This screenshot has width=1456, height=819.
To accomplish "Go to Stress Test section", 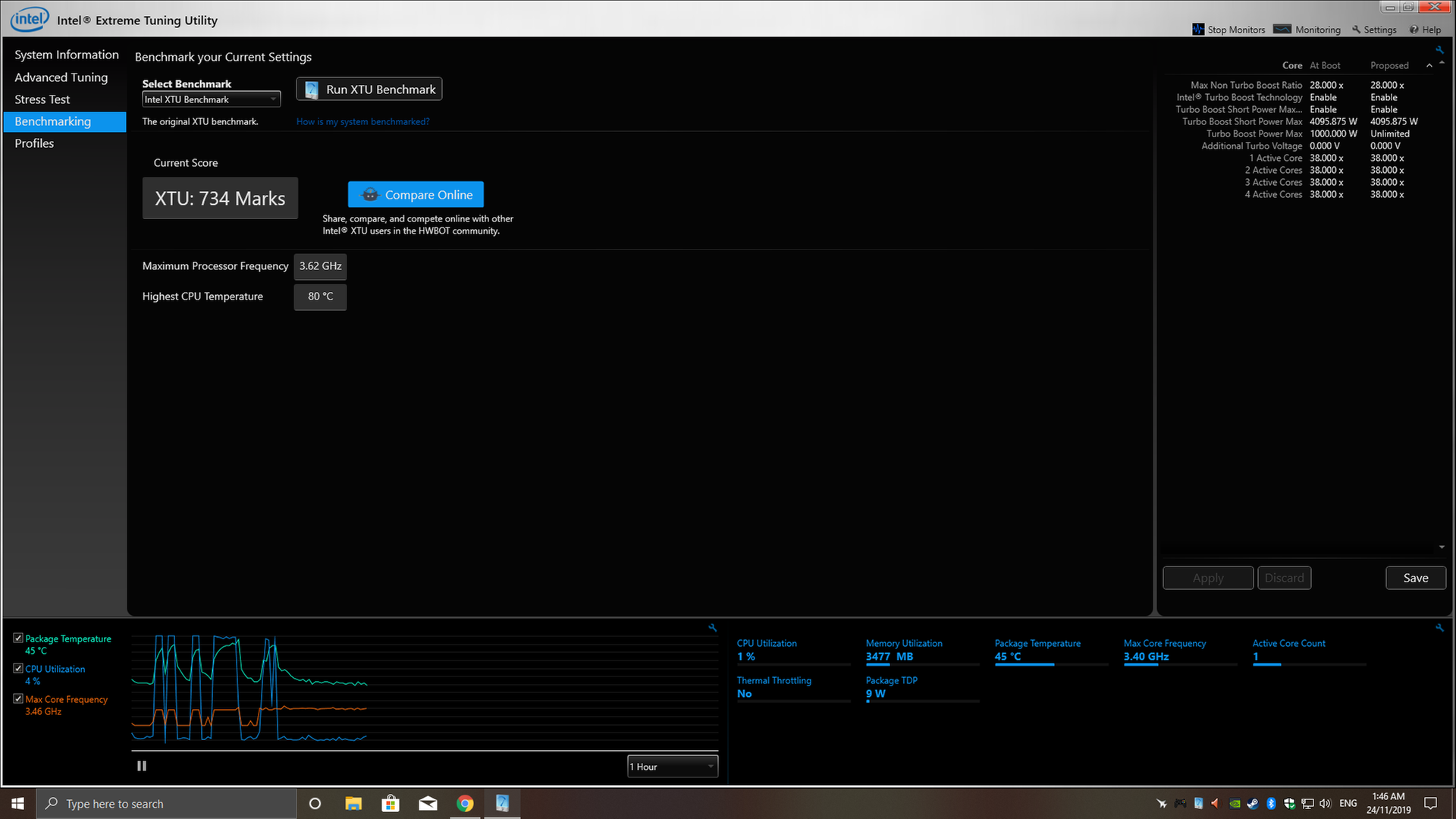I will click(x=42, y=99).
